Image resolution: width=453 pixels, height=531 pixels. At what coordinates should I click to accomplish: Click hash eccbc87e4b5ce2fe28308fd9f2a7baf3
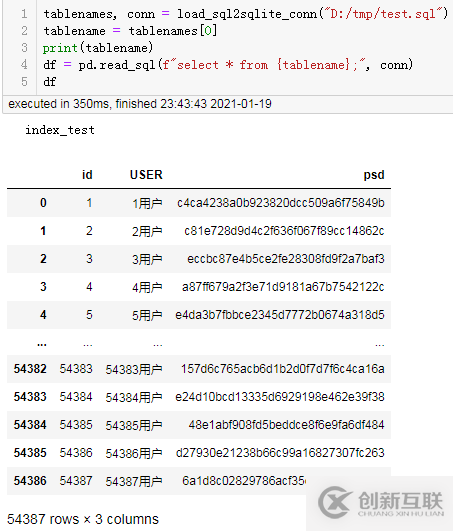click(286, 259)
